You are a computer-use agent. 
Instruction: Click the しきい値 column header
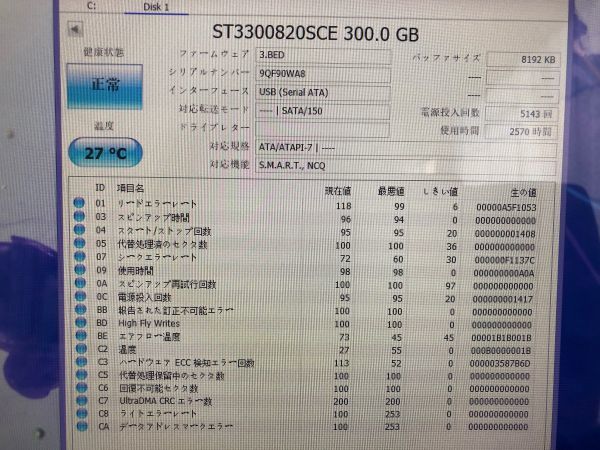(x=440, y=191)
